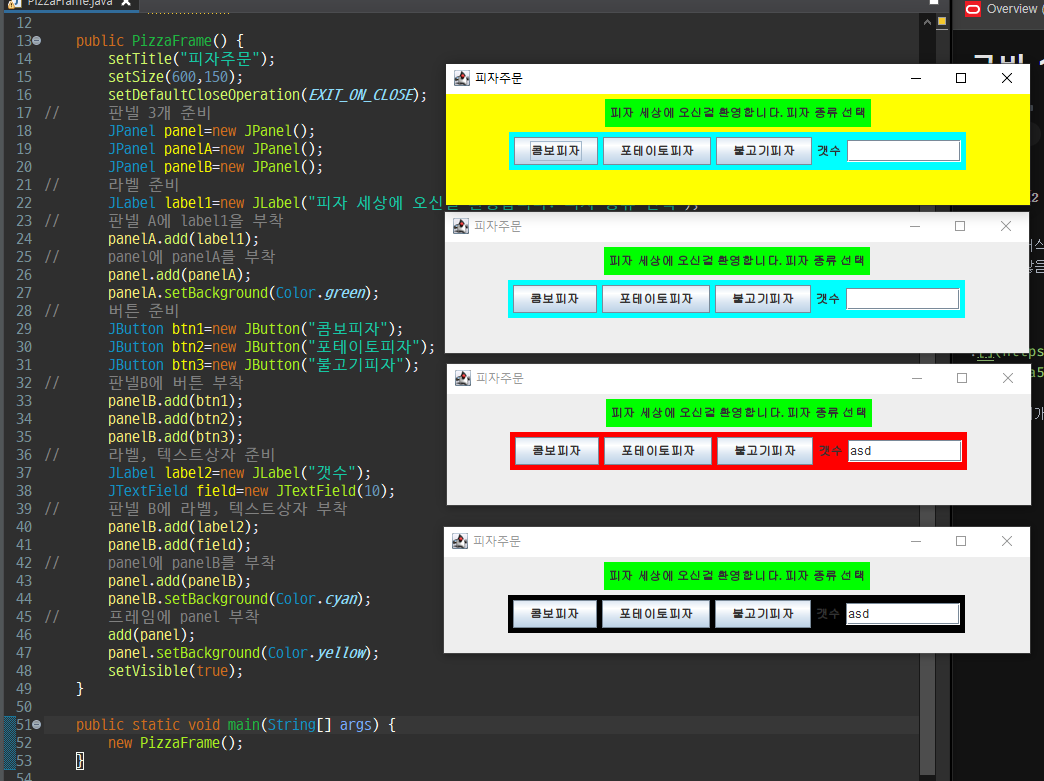Click the 갯수 label on the red panel
The height and width of the screenshot is (781, 1044).
click(x=830, y=451)
